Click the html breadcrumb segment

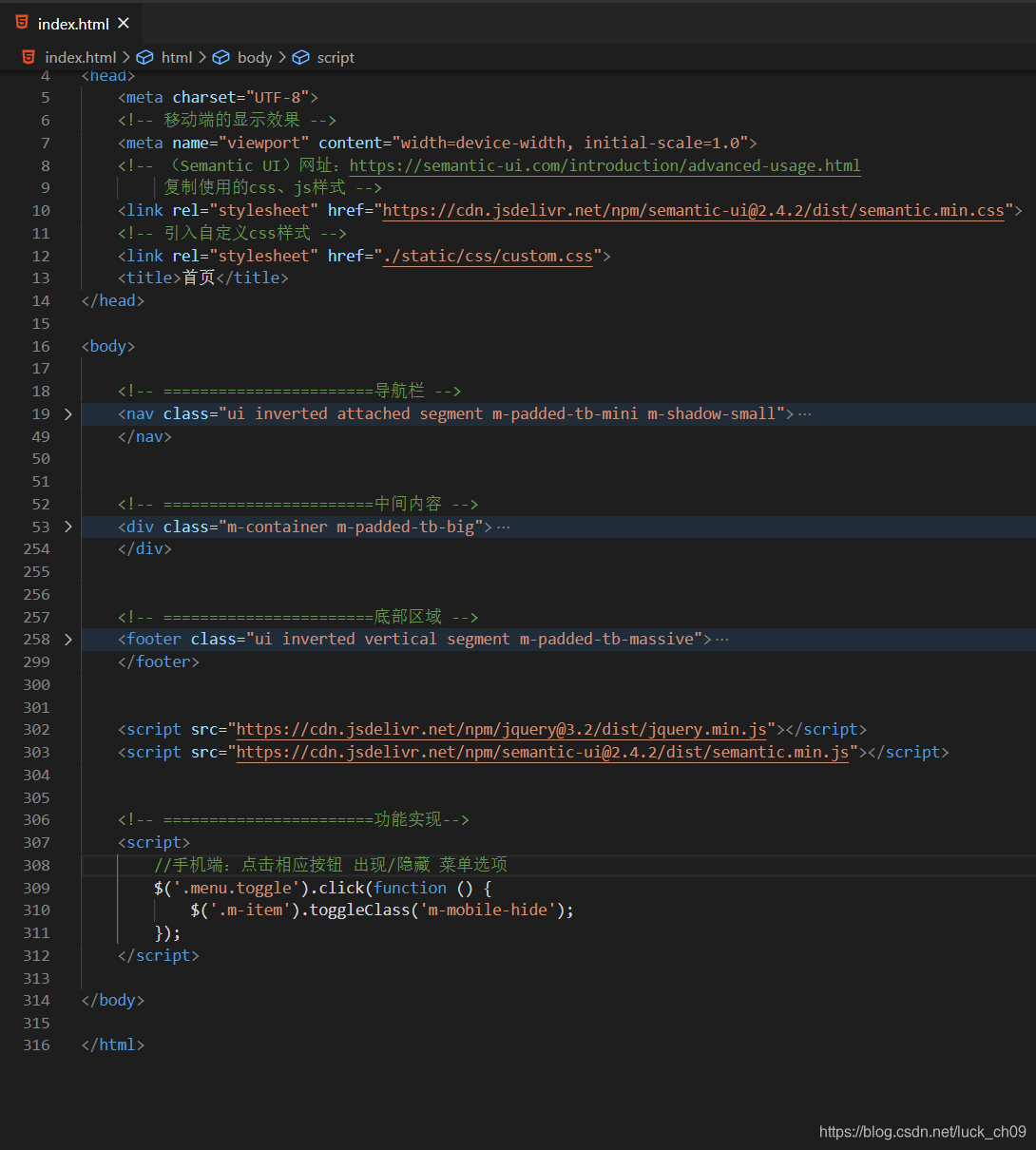tap(177, 57)
